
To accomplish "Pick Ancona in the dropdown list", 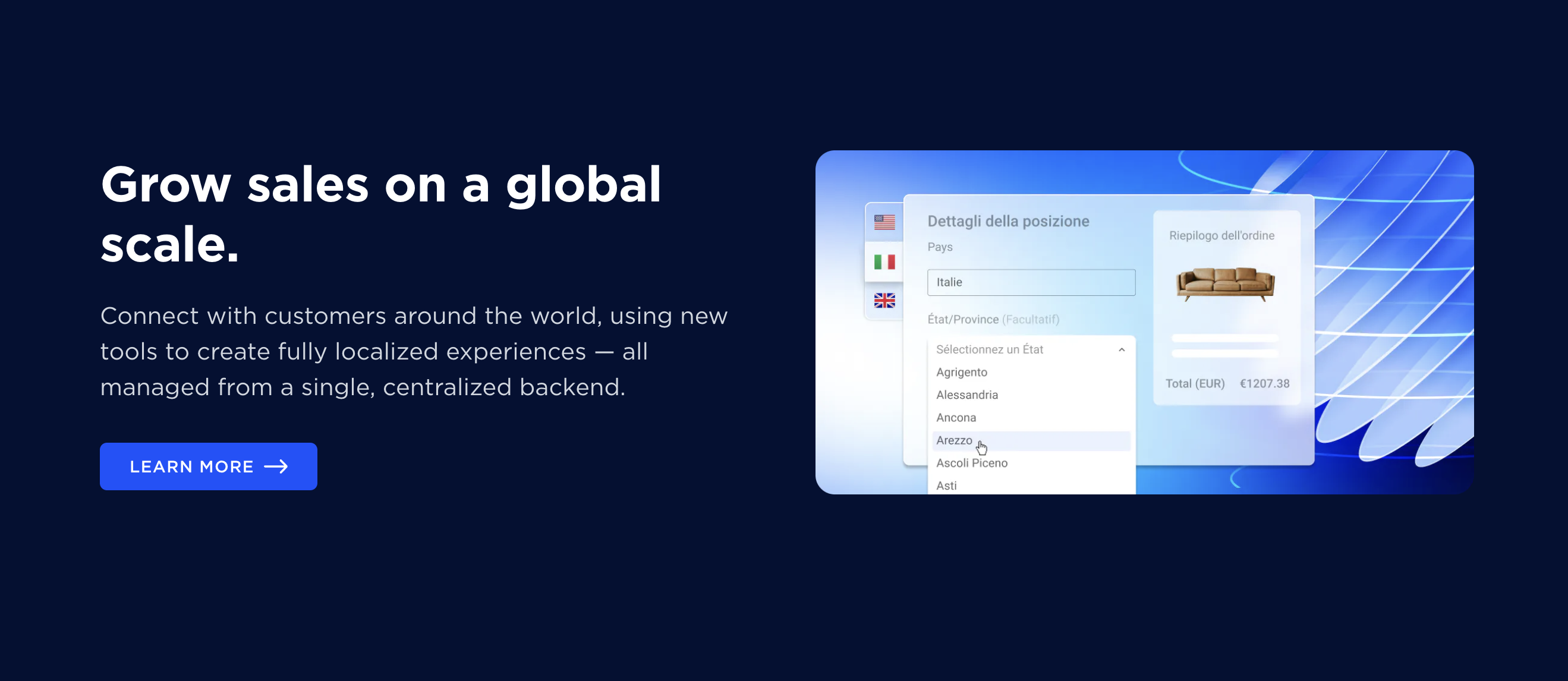I will (x=956, y=418).
